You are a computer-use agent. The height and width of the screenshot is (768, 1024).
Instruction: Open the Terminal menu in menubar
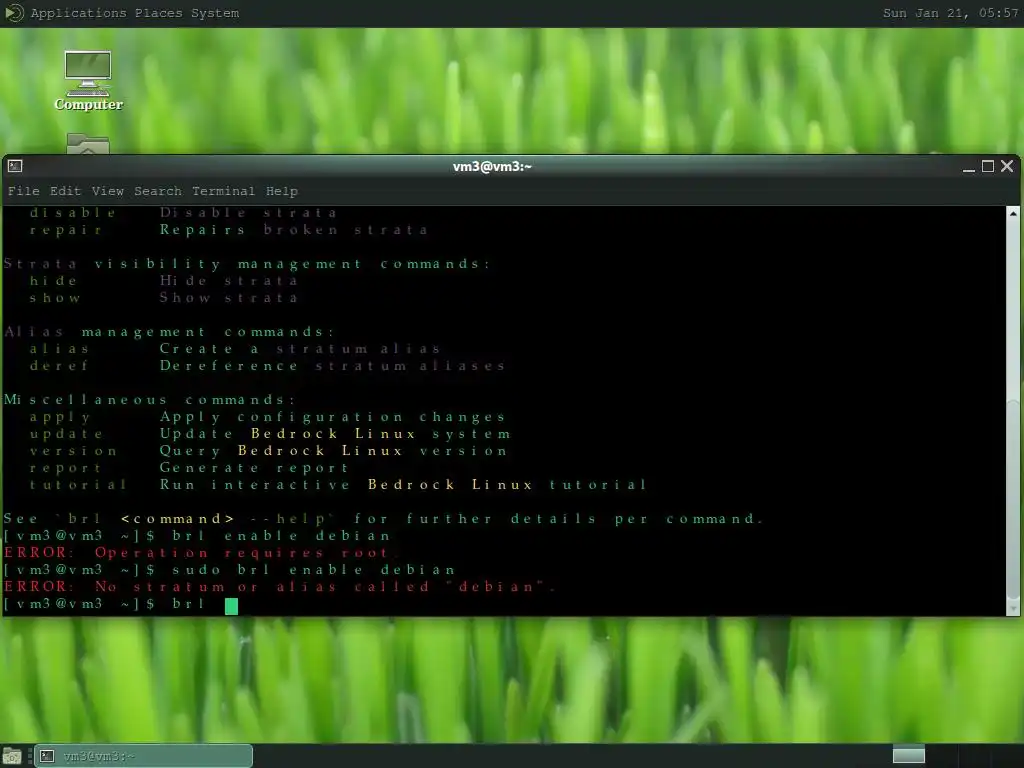pos(223,191)
